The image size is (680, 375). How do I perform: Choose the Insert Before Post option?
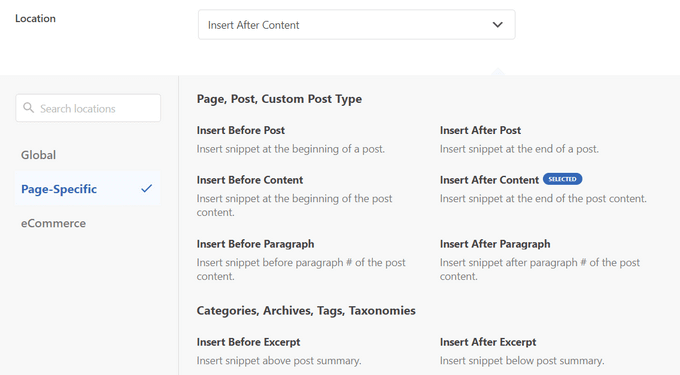coord(241,130)
